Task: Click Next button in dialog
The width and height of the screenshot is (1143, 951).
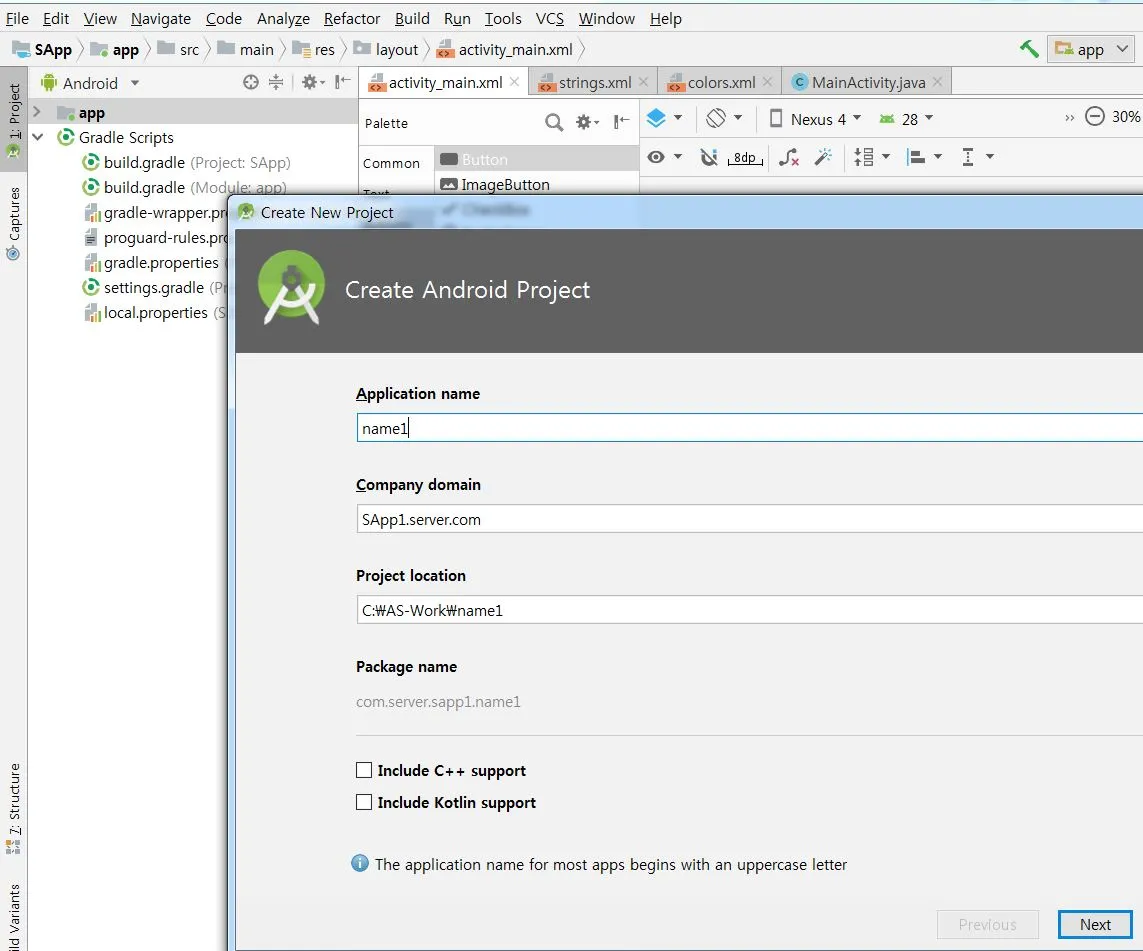Action: [x=1095, y=924]
